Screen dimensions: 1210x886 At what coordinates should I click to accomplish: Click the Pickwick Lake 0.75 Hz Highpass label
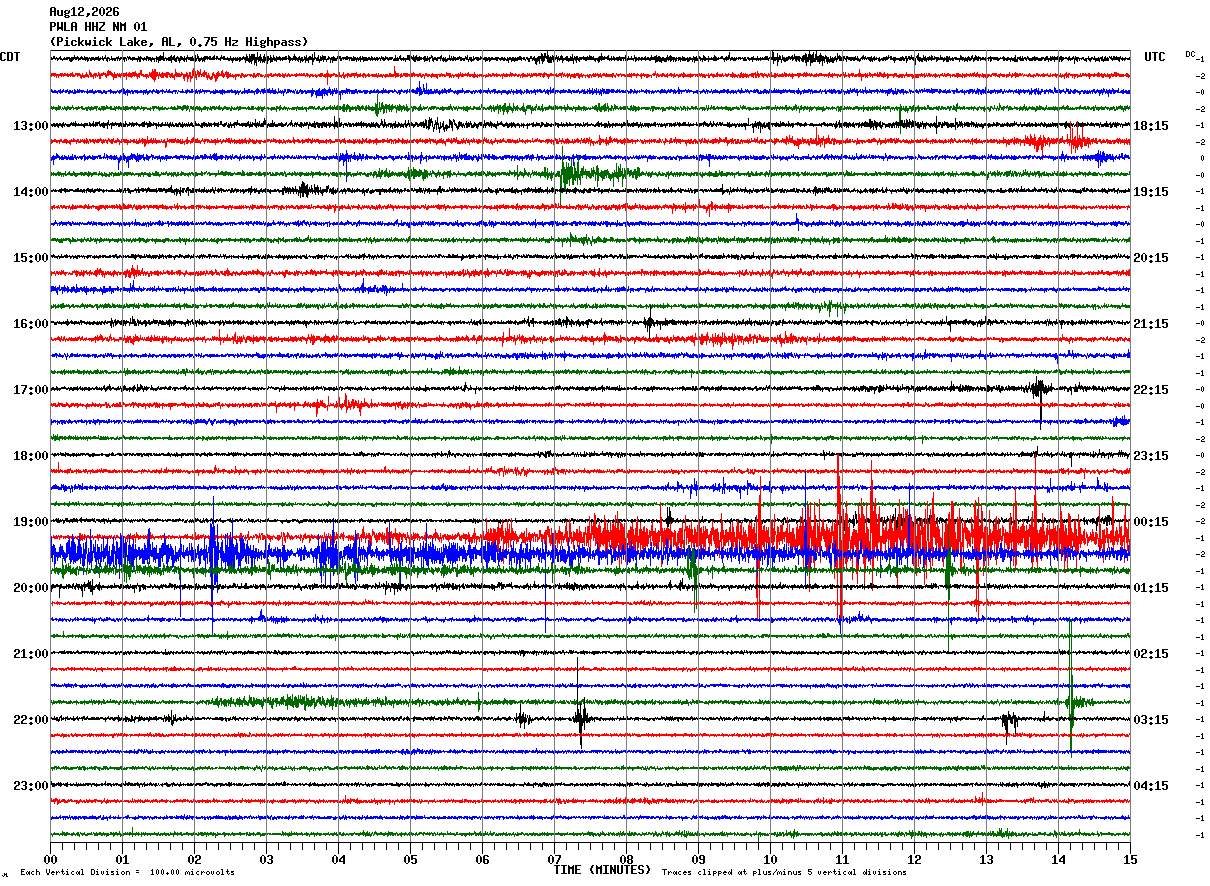(179, 42)
